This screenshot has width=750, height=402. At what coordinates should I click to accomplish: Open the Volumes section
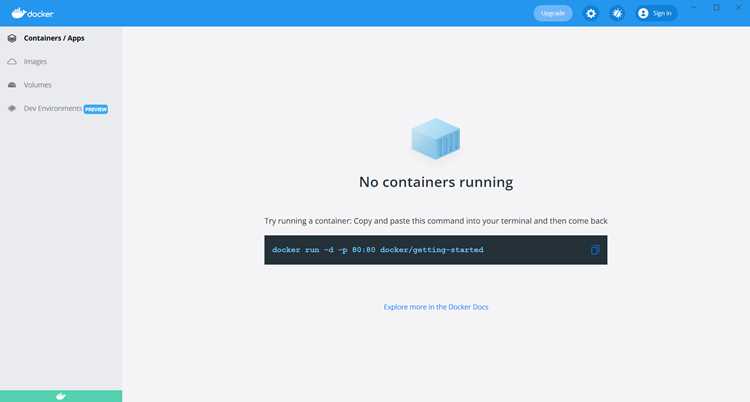37,85
